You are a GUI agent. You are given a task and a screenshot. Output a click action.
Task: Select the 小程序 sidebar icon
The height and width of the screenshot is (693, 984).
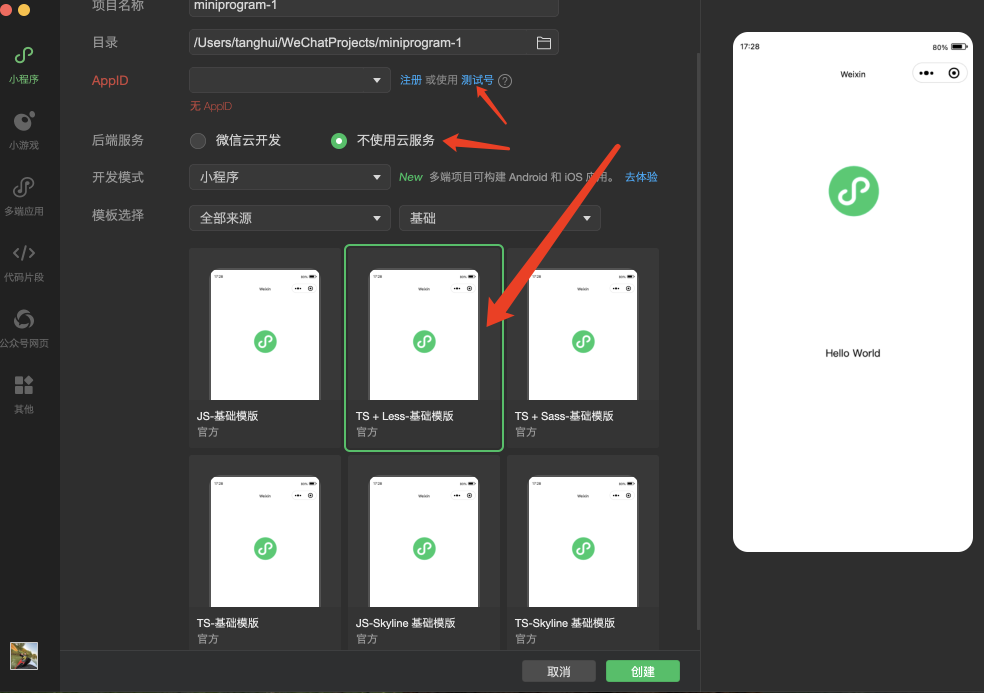coord(24,56)
